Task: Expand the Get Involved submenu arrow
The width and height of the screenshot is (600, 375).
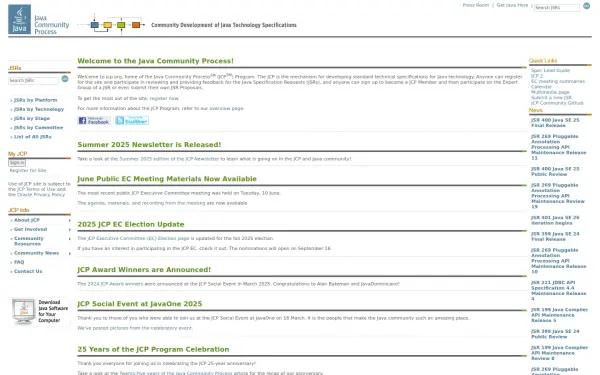Action: click(70, 230)
